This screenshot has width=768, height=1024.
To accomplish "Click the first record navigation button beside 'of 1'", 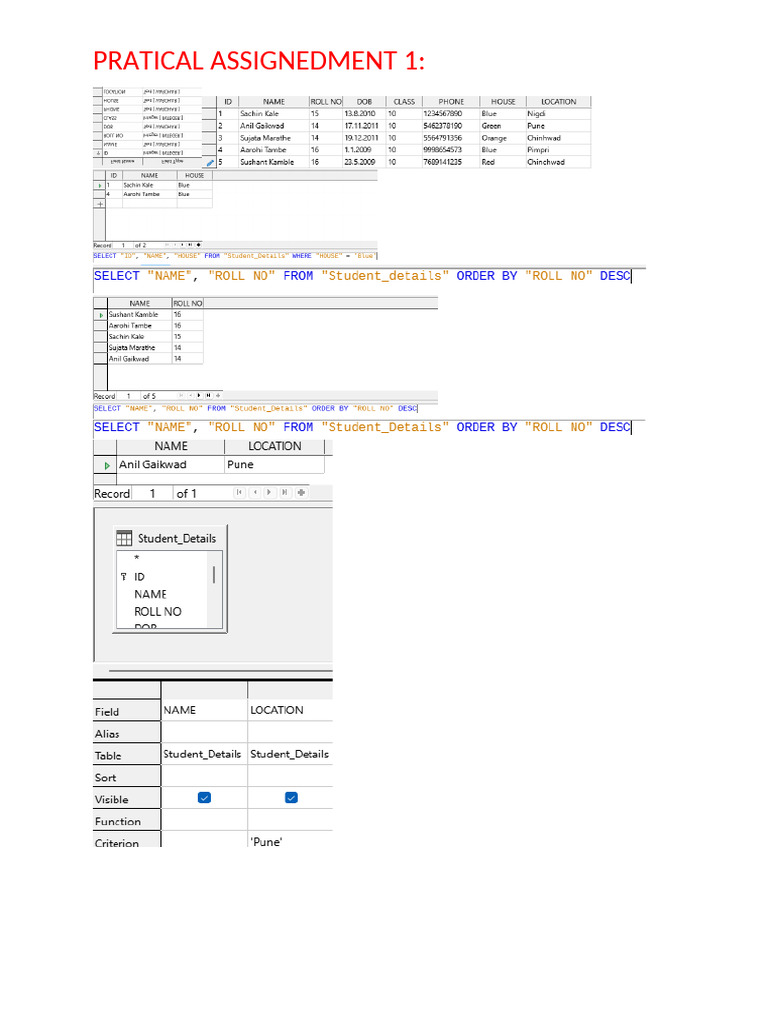I will point(240,492).
